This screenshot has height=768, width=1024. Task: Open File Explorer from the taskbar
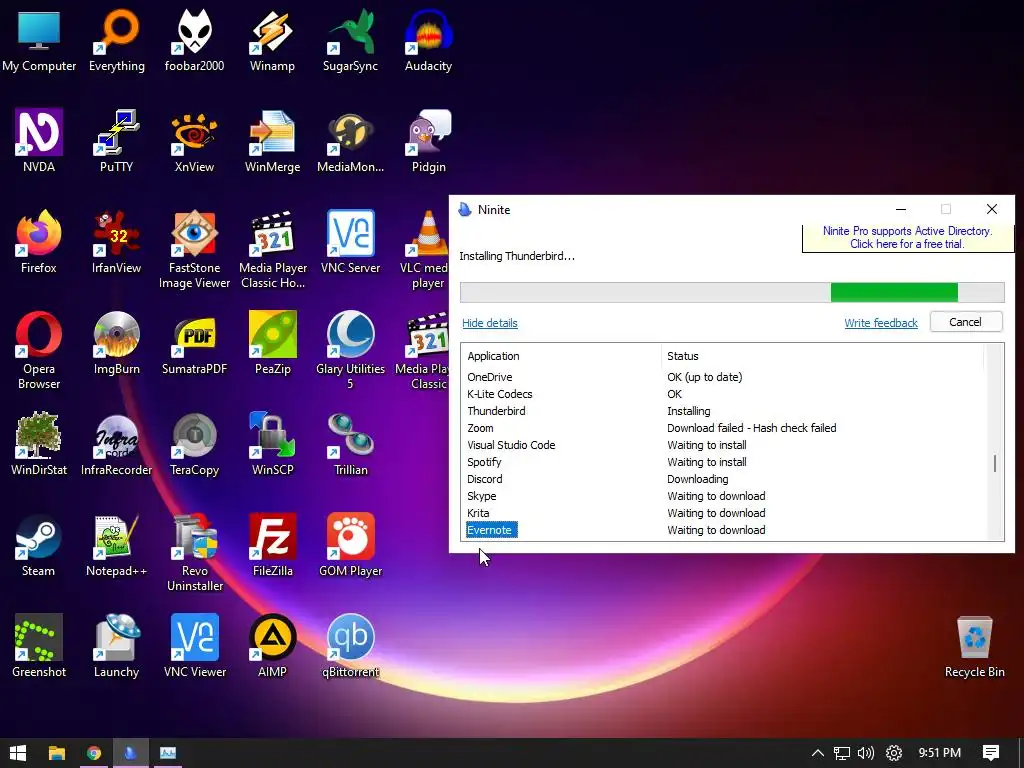57,753
